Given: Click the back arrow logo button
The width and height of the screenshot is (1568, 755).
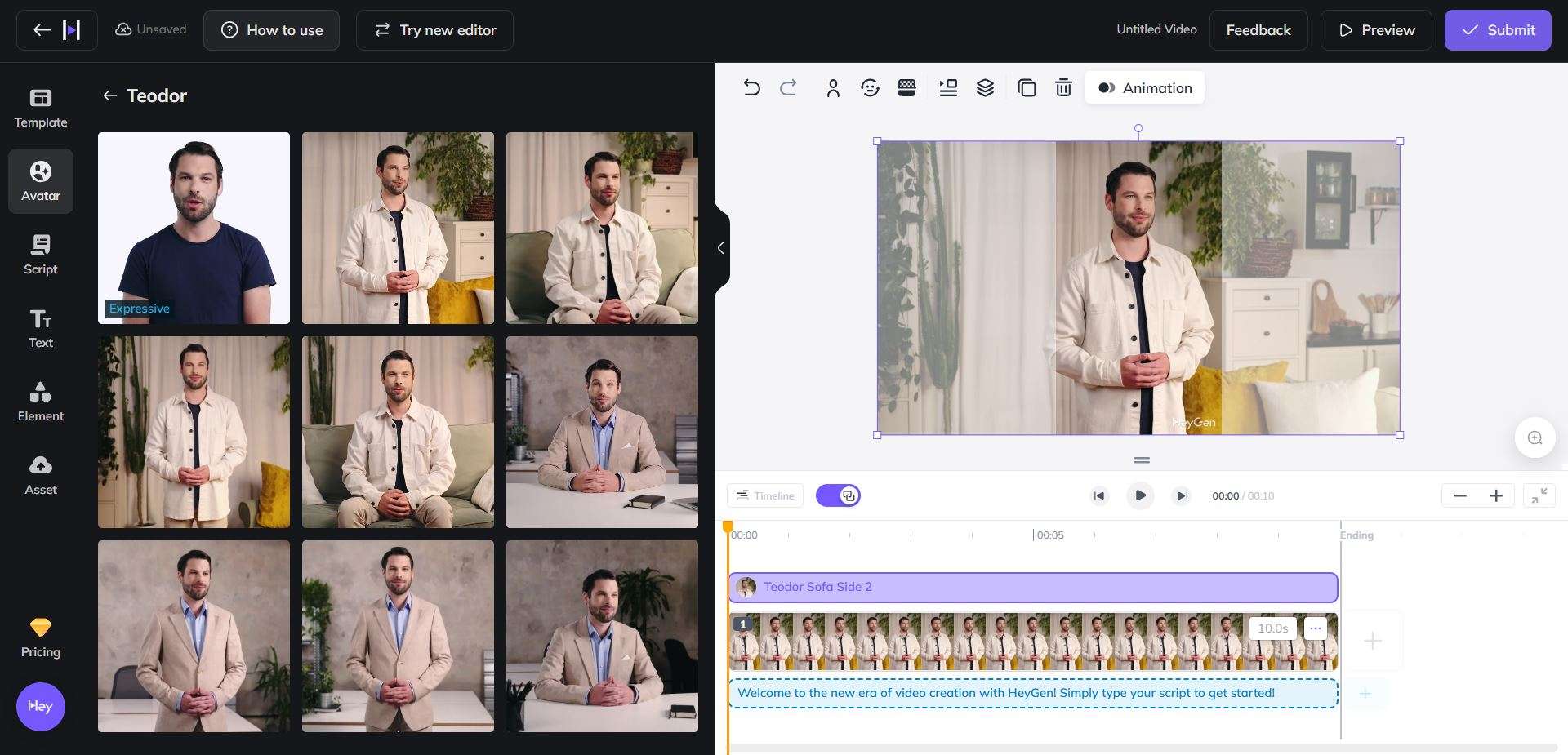Looking at the screenshot, I should (57, 30).
